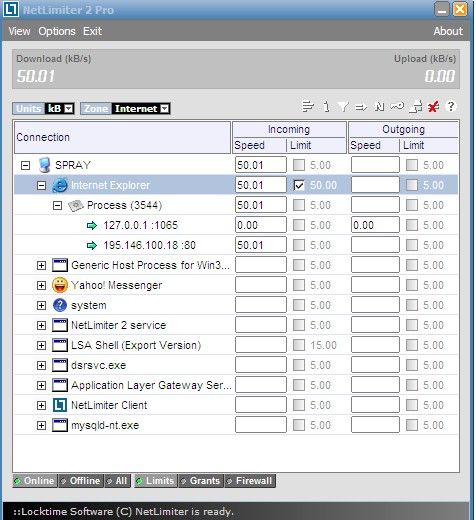Expand the Yahoo! Messenger tree node
Screen dimensions: 476x520
(41, 285)
